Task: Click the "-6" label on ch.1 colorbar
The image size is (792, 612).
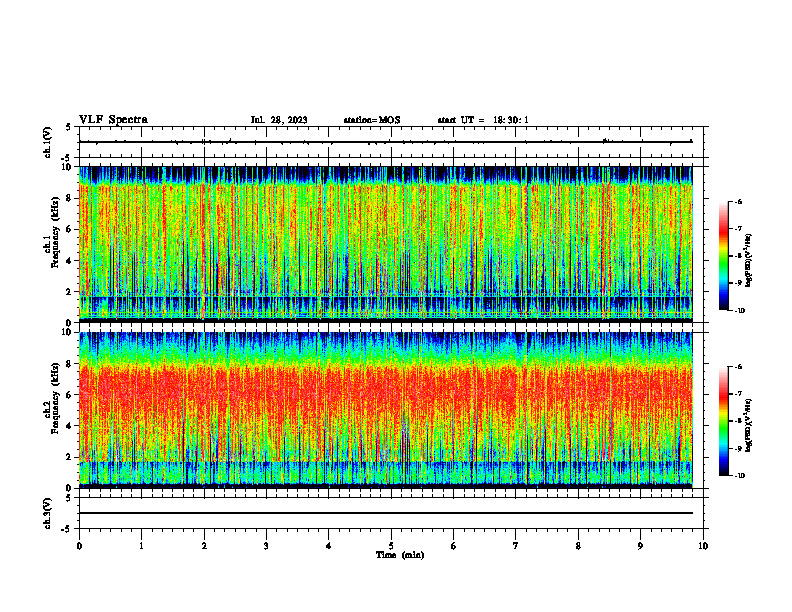Action: (738, 201)
